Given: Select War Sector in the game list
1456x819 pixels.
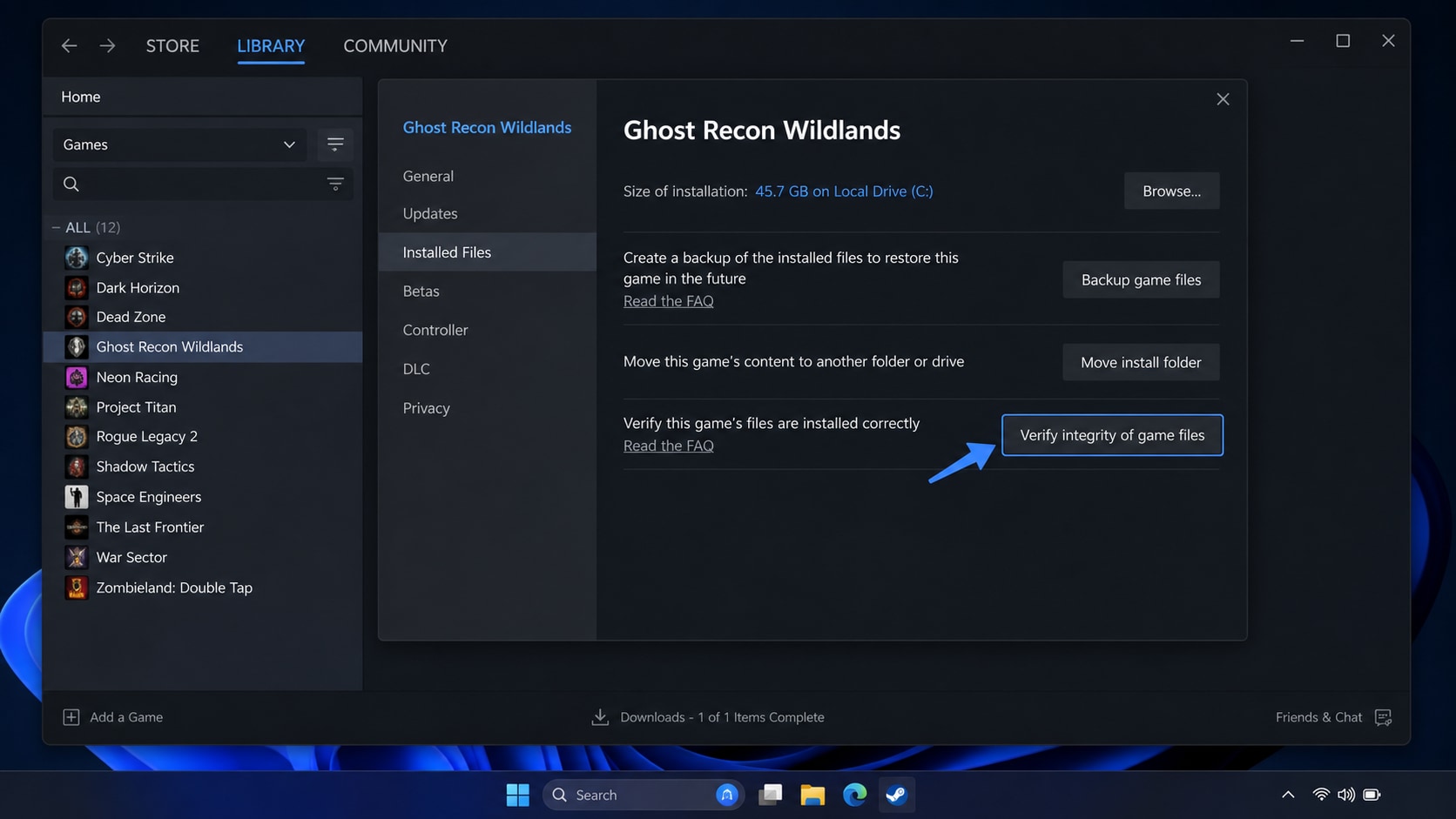Looking at the screenshot, I should [x=202, y=557].
